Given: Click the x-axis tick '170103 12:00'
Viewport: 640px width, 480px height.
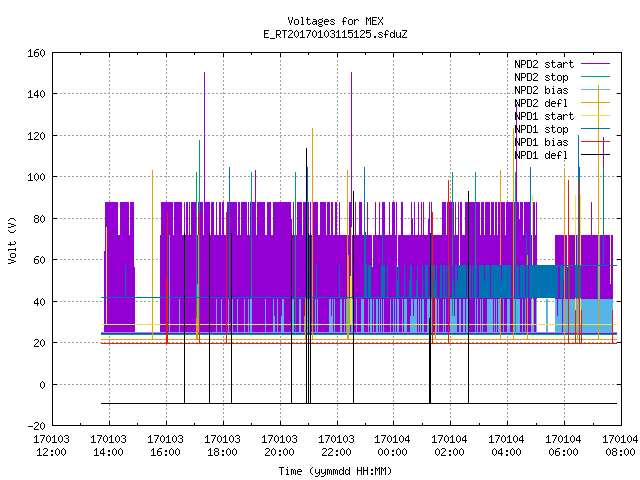Looking at the screenshot, I should 51,446.
